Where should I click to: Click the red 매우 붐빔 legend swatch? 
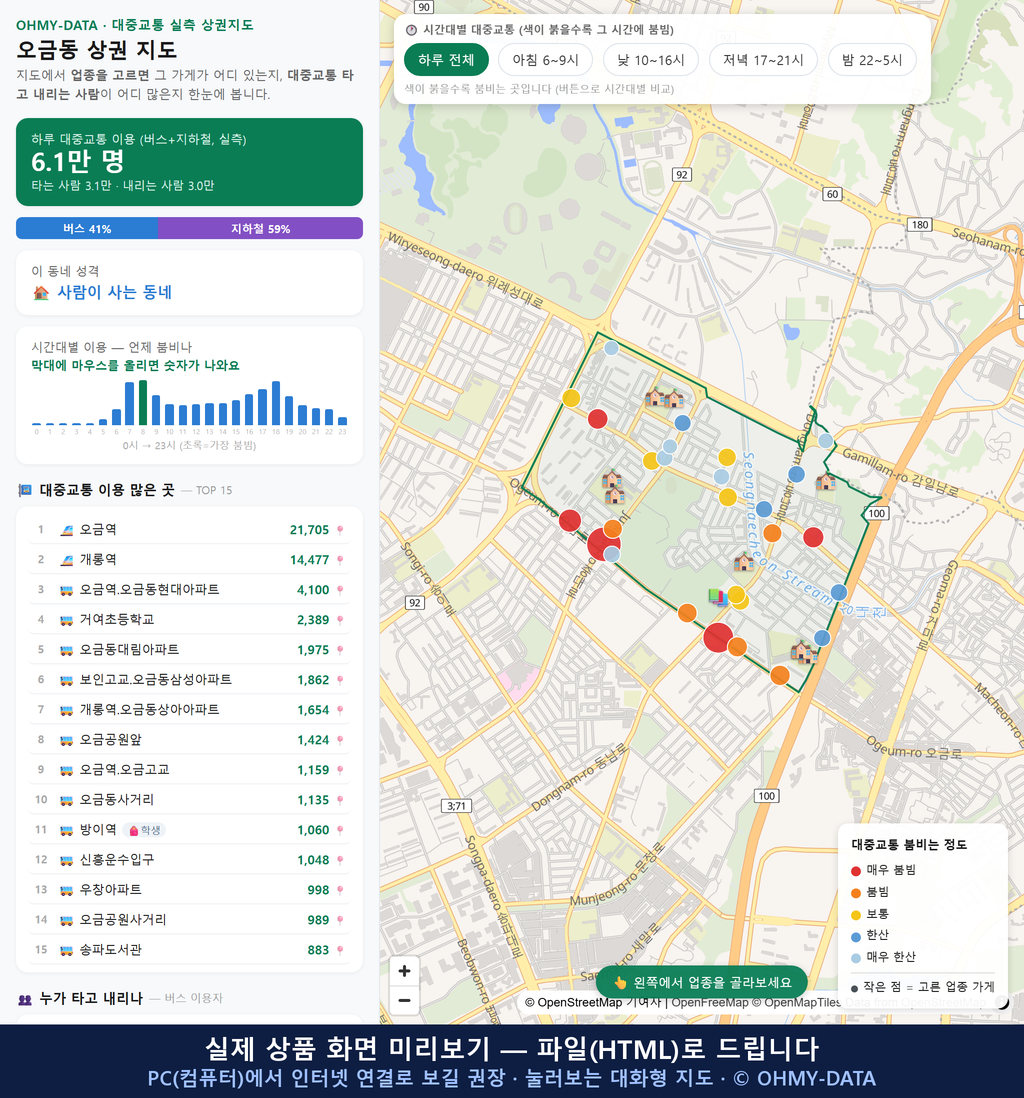[x=855, y=871]
